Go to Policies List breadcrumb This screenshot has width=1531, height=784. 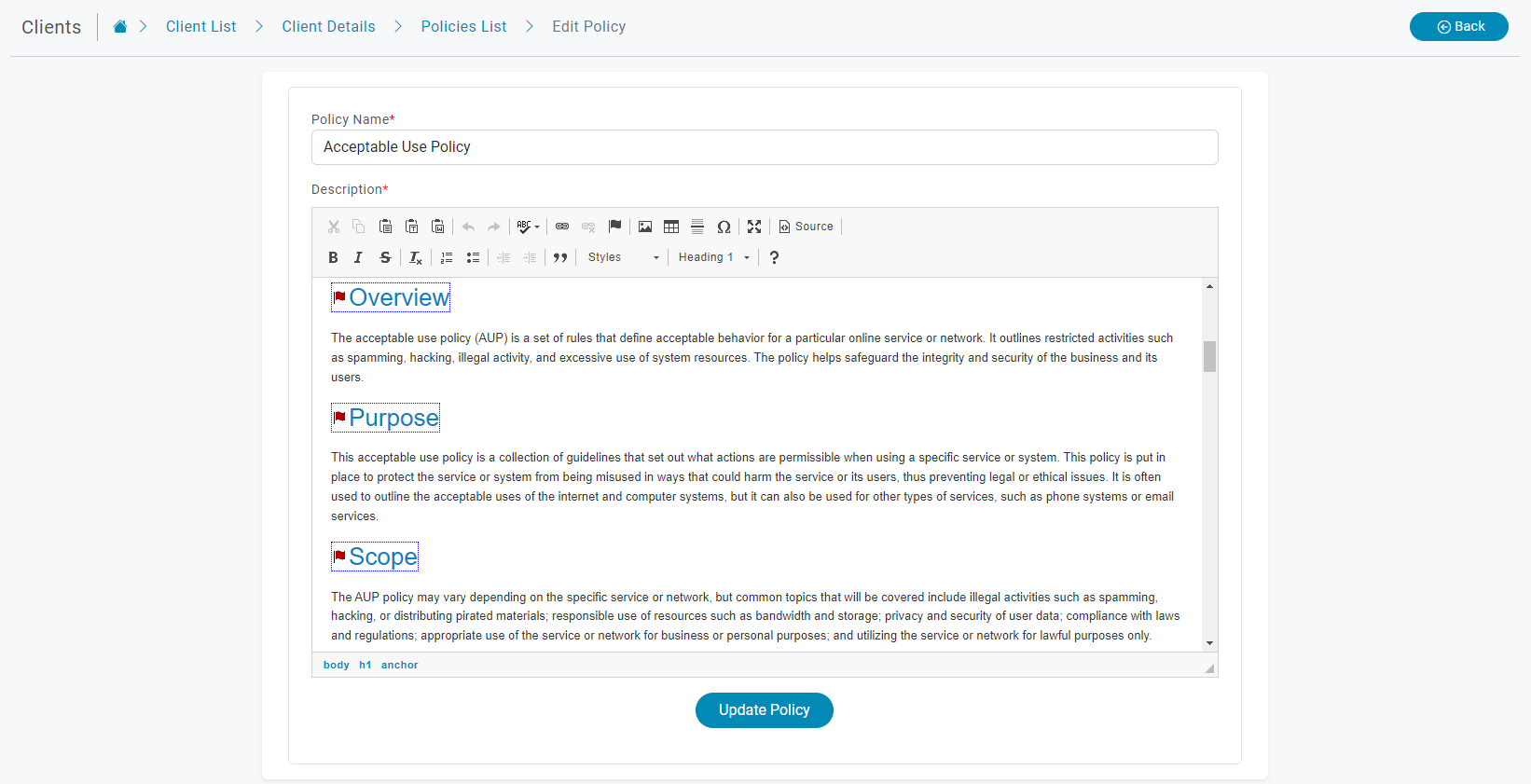[463, 27]
